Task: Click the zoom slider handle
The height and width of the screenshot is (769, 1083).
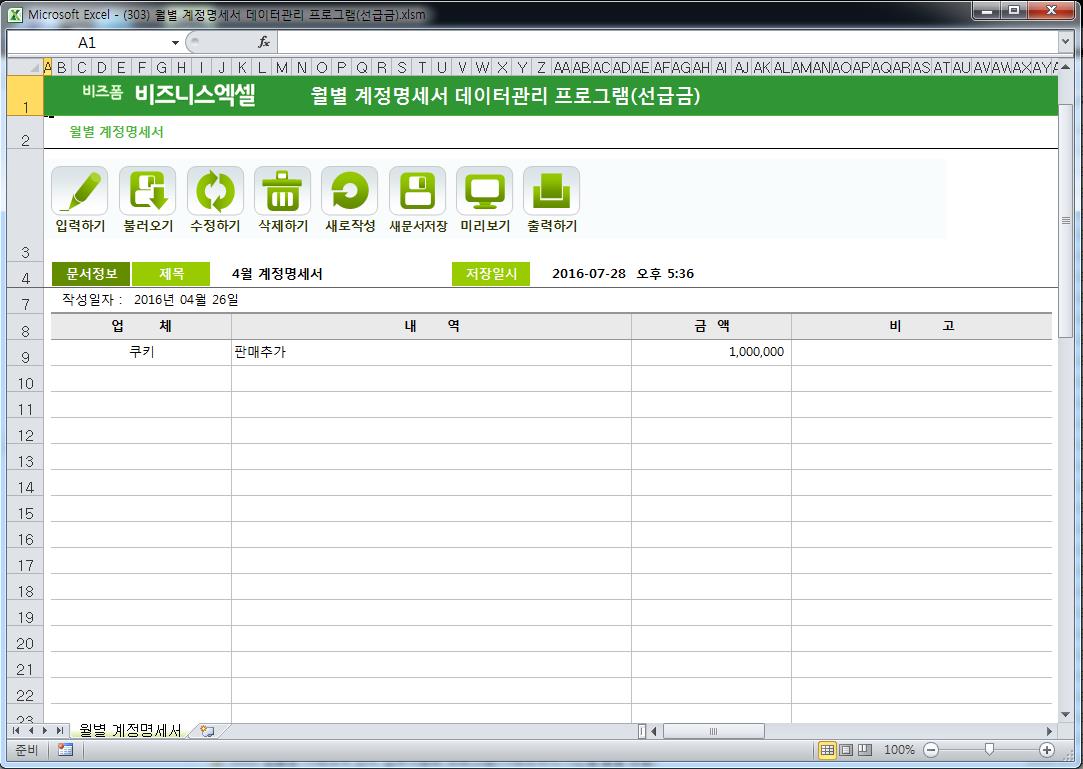Action: [x=989, y=750]
